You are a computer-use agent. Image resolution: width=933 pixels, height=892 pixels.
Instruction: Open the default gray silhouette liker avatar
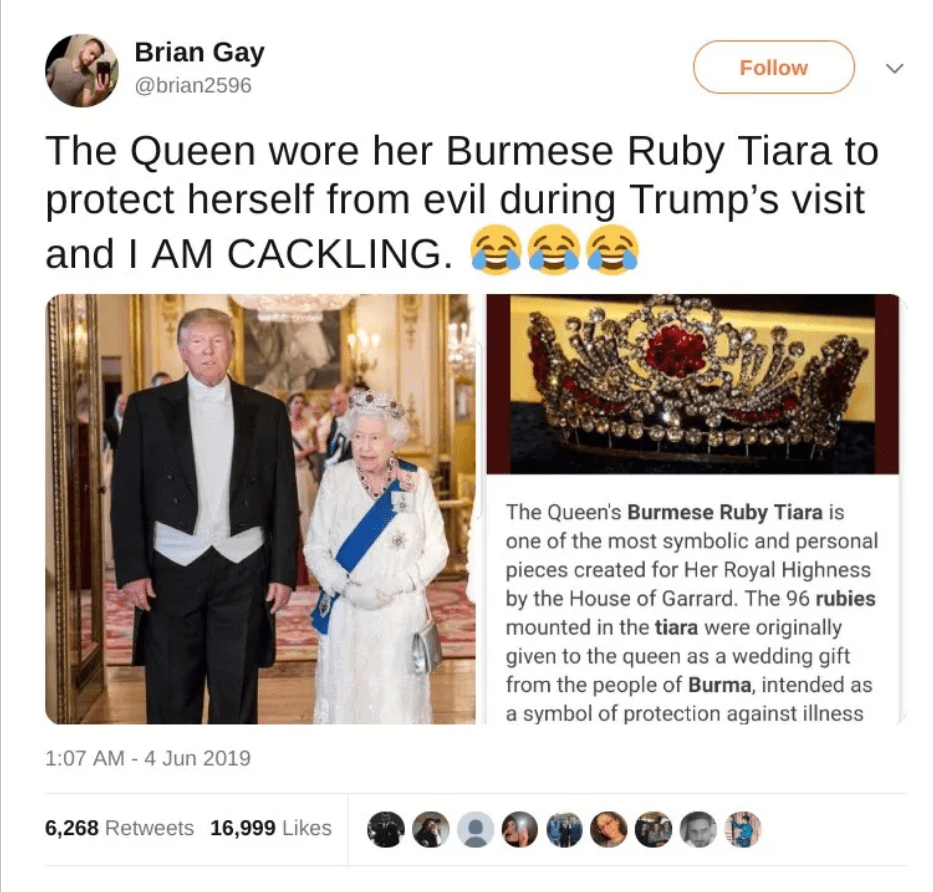[x=475, y=829]
